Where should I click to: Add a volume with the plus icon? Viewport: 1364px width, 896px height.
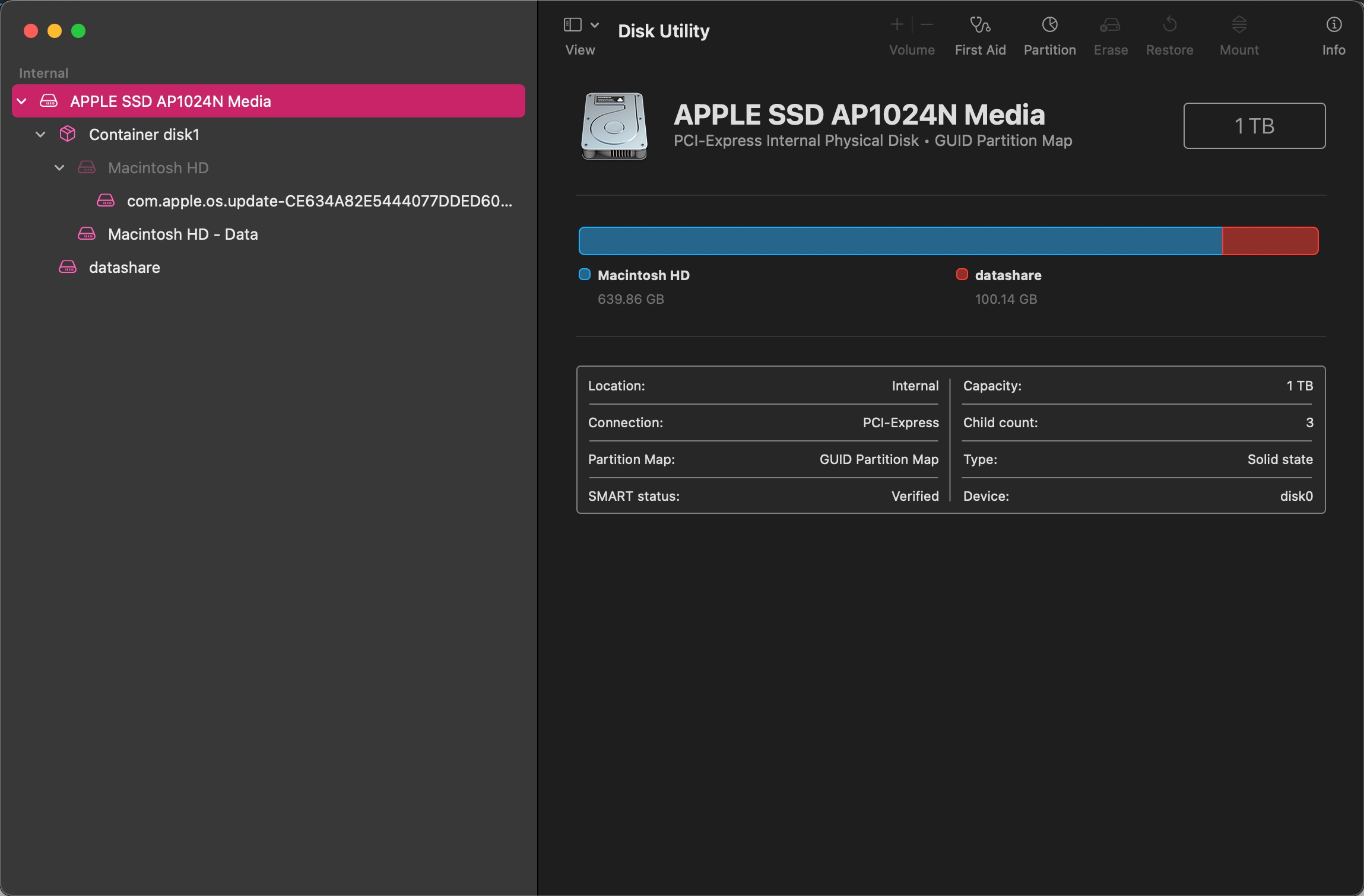coord(897,24)
